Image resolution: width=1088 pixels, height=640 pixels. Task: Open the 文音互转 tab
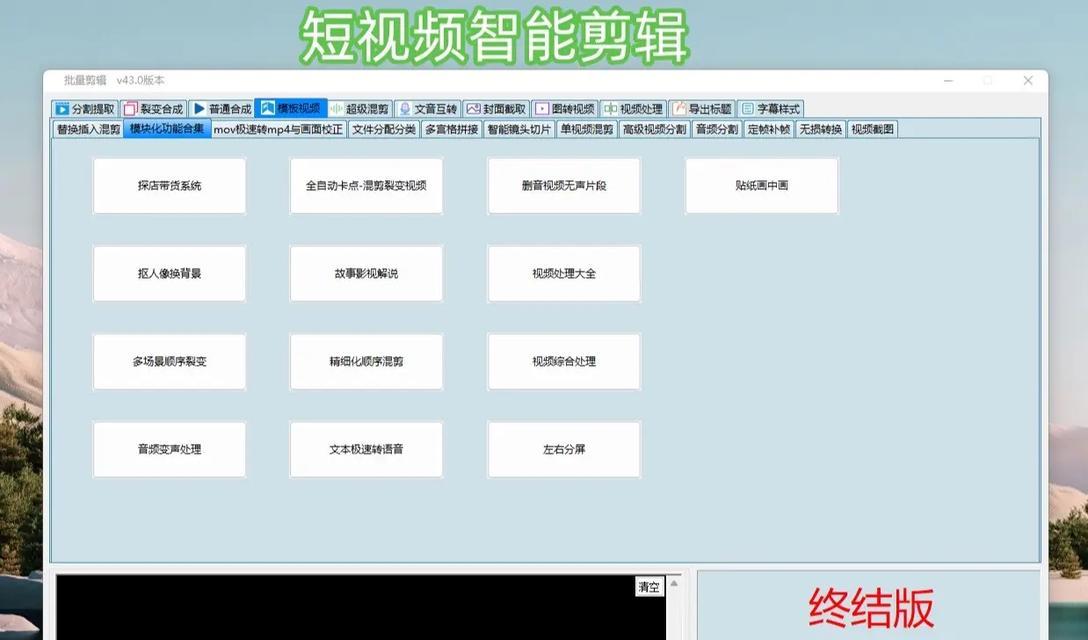(x=427, y=109)
